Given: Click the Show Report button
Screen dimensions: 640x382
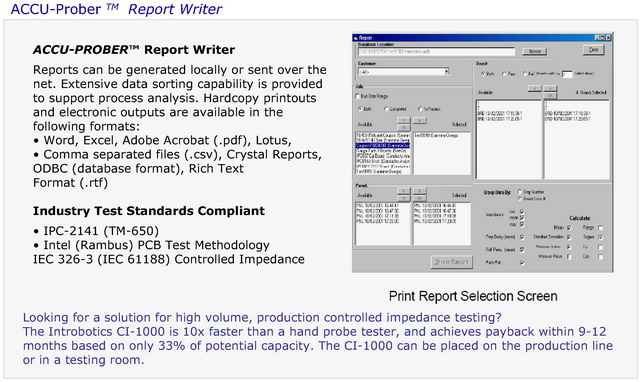Looking at the screenshot, I should pyautogui.click(x=451, y=262).
